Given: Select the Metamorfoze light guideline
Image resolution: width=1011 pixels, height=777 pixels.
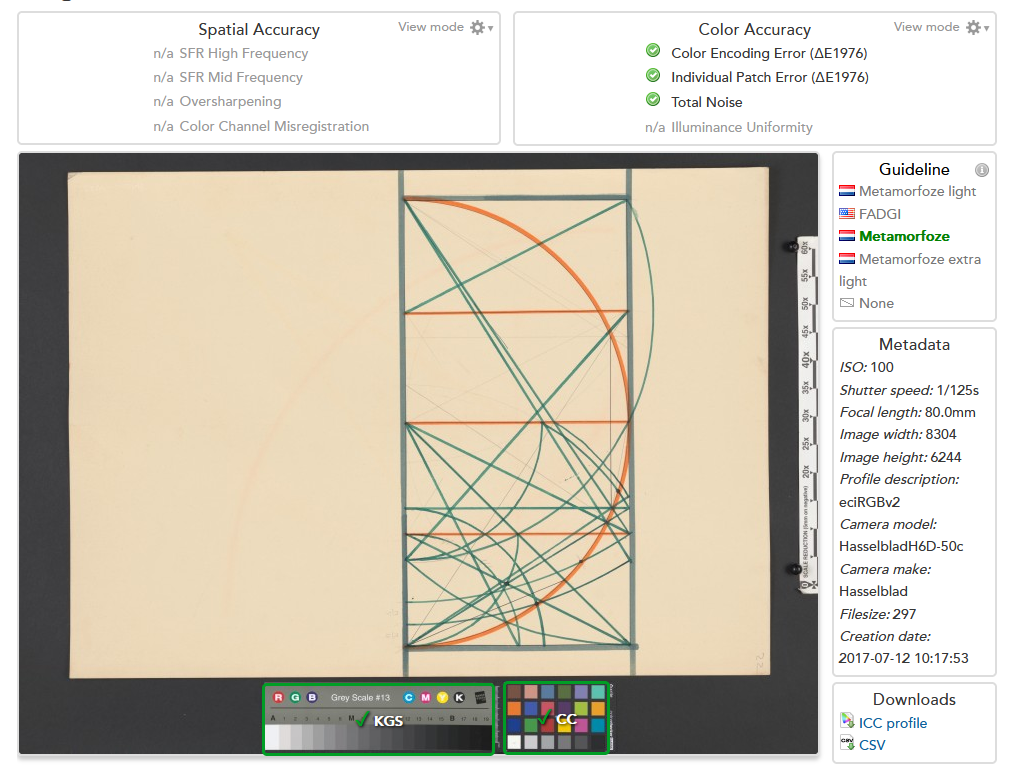Looking at the screenshot, I should point(917,191).
